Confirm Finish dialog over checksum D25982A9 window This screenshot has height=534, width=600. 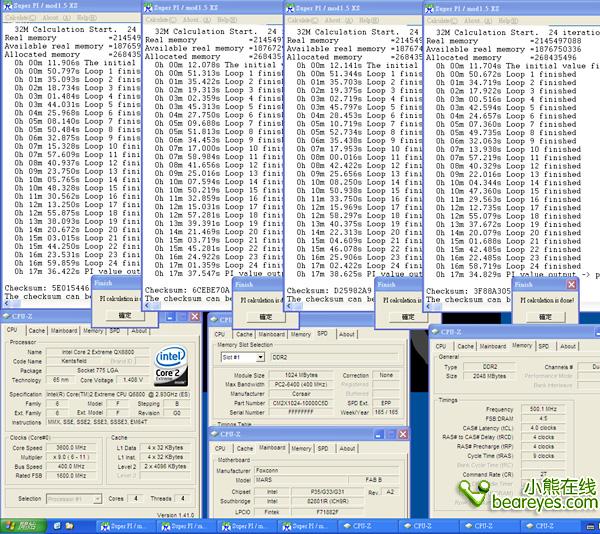[408, 317]
